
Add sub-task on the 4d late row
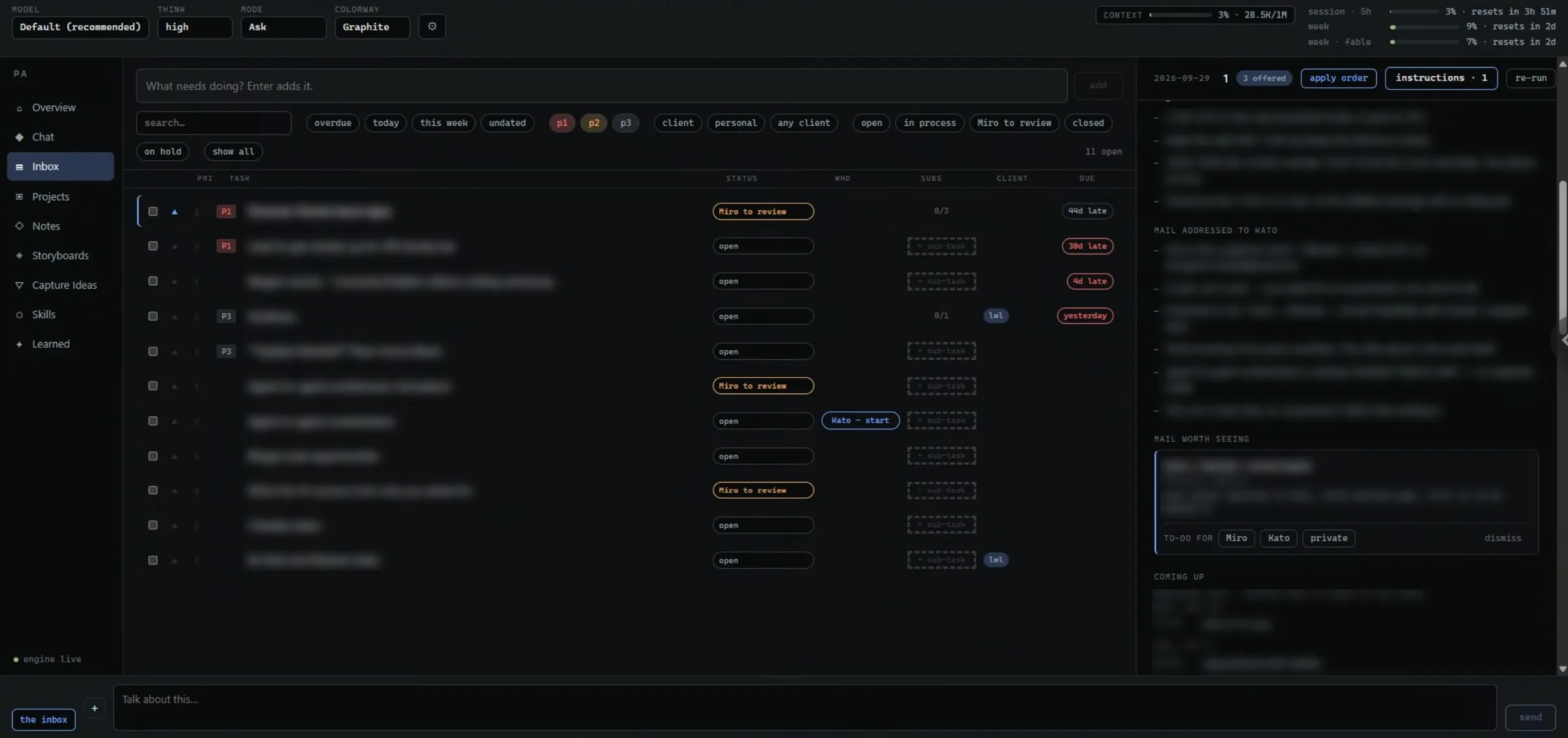tap(941, 281)
